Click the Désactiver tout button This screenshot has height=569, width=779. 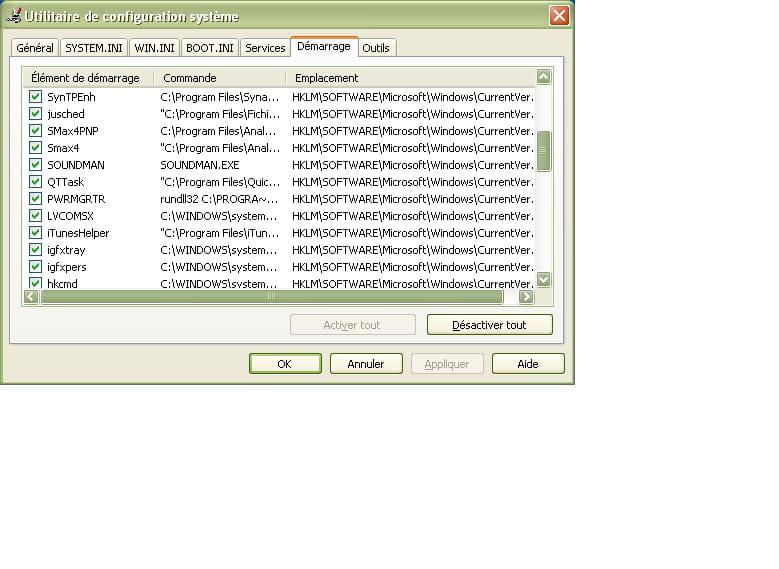[x=489, y=325]
